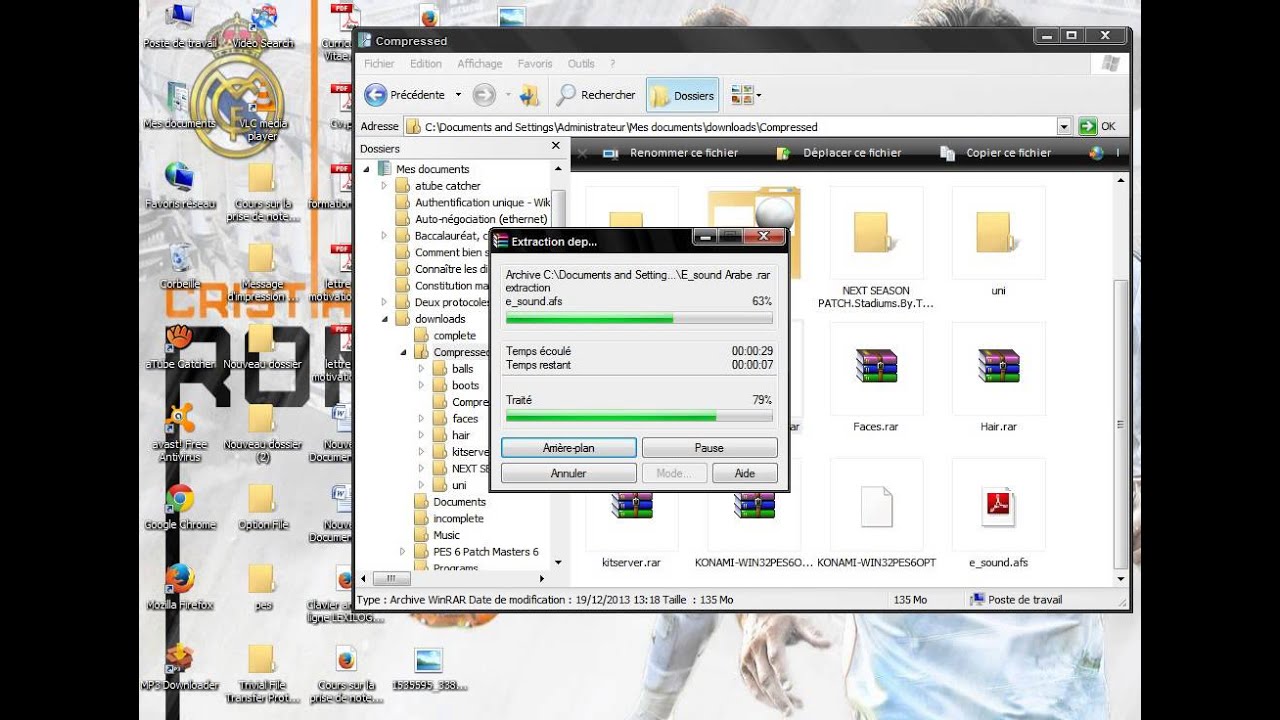Open the Option File desktop folder
This screenshot has width=1280, height=720.
262,507
